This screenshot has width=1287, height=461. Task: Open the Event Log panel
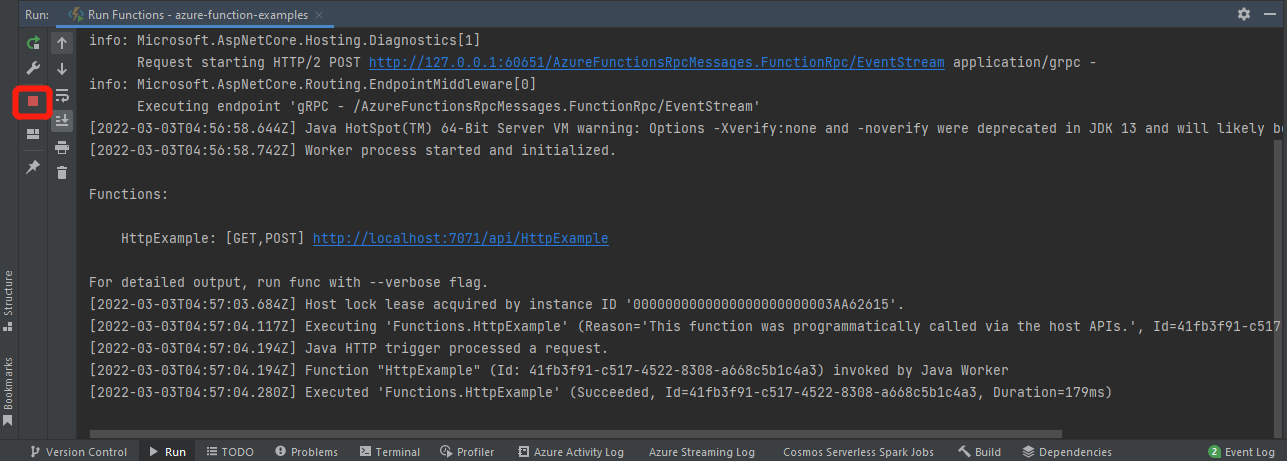pyautogui.click(x=1241, y=452)
